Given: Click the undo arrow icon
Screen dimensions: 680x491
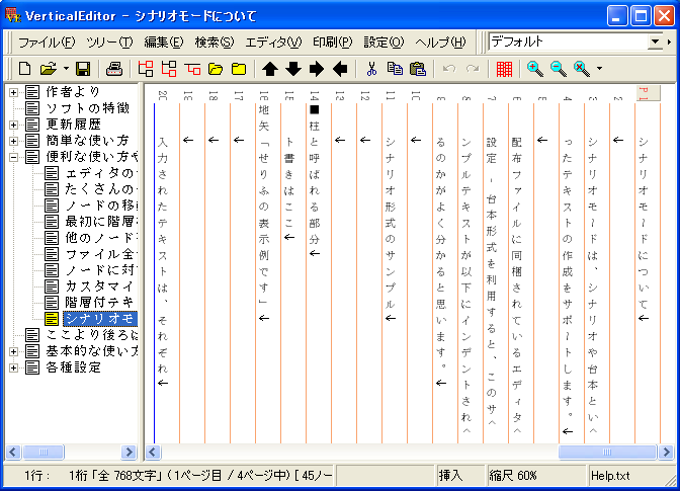Looking at the screenshot, I should (x=449, y=69).
